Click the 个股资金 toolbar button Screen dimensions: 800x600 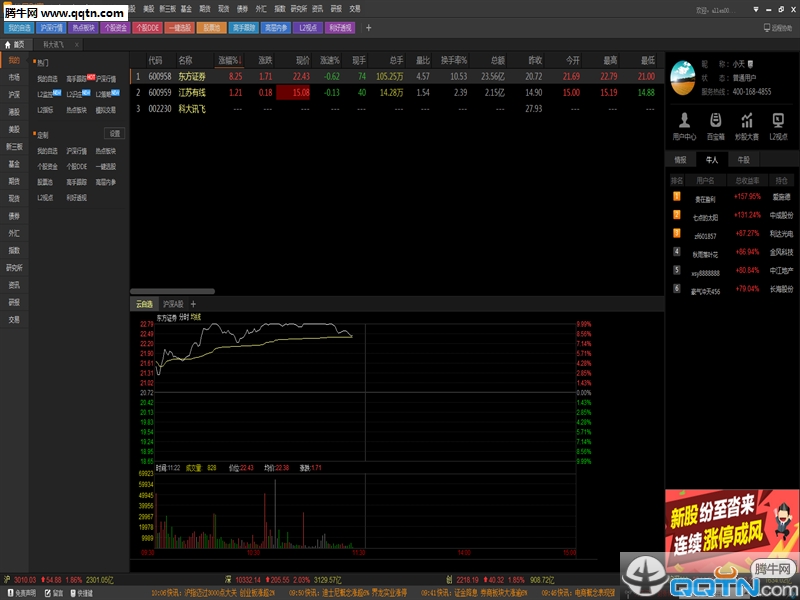115,28
